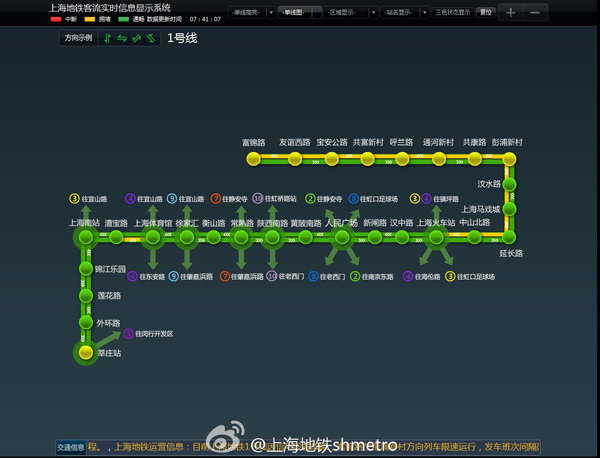Click the 人民广场 transfer station node

[x=342, y=237]
